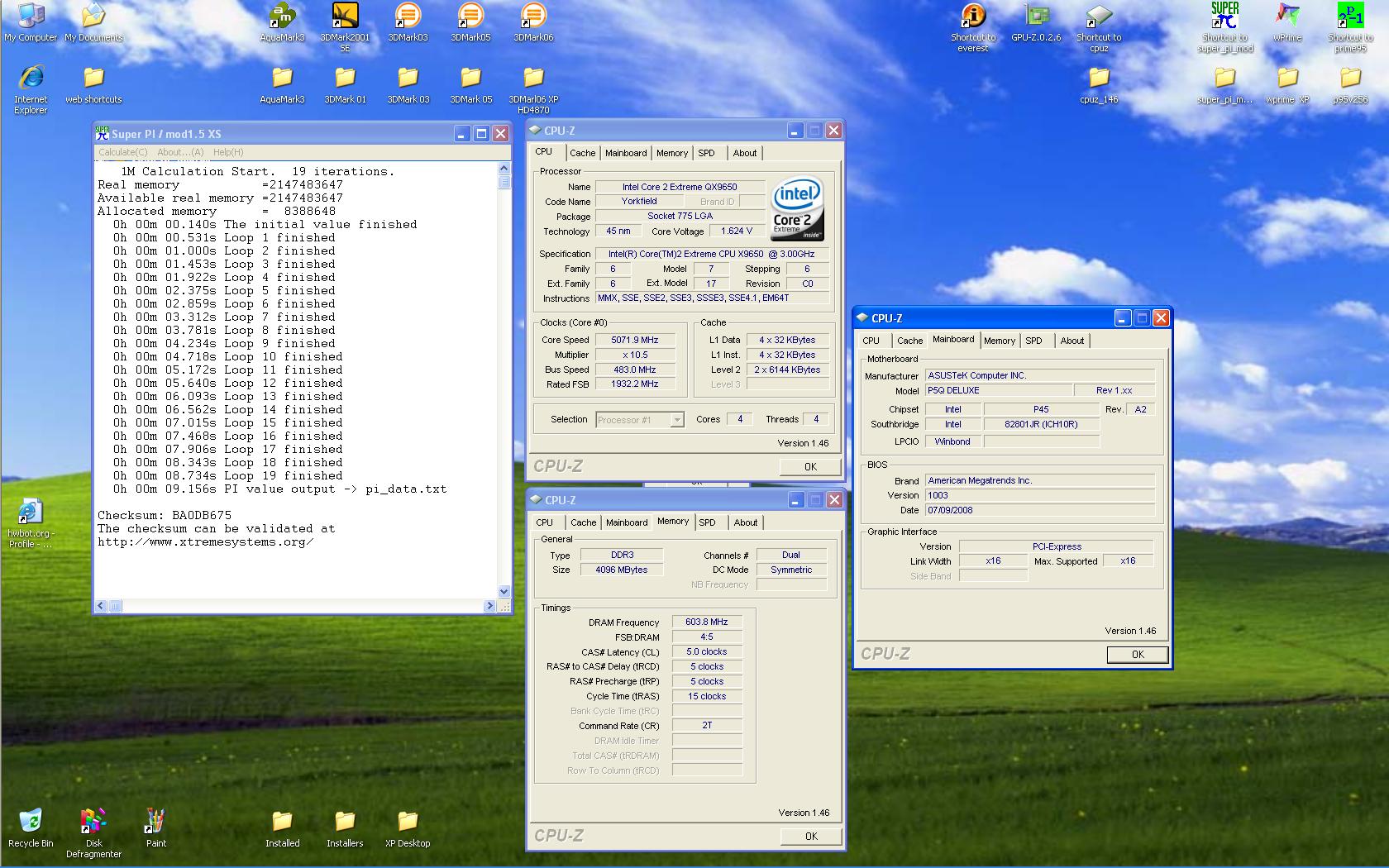The image size is (1389, 868).
Task: Click Super PI vertical scrollbar down arrow
Action: (504, 591)
